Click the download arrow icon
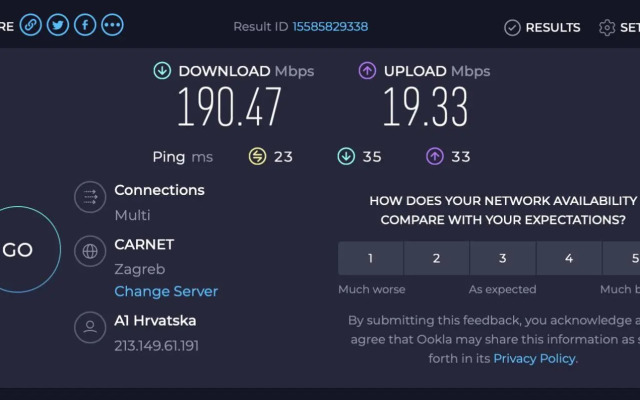Image resolution: width=640 pixels, height=400 pixels. [x=162, y=71]
